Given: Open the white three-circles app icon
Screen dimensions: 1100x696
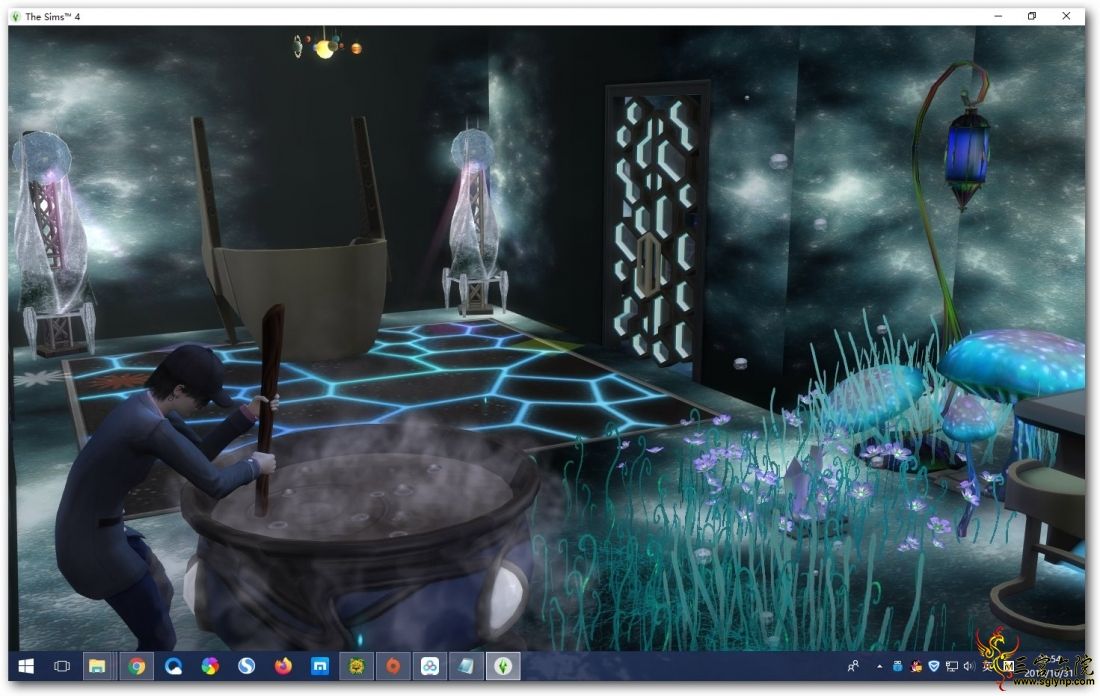Looking at the screenshot, I should (429, 666).
